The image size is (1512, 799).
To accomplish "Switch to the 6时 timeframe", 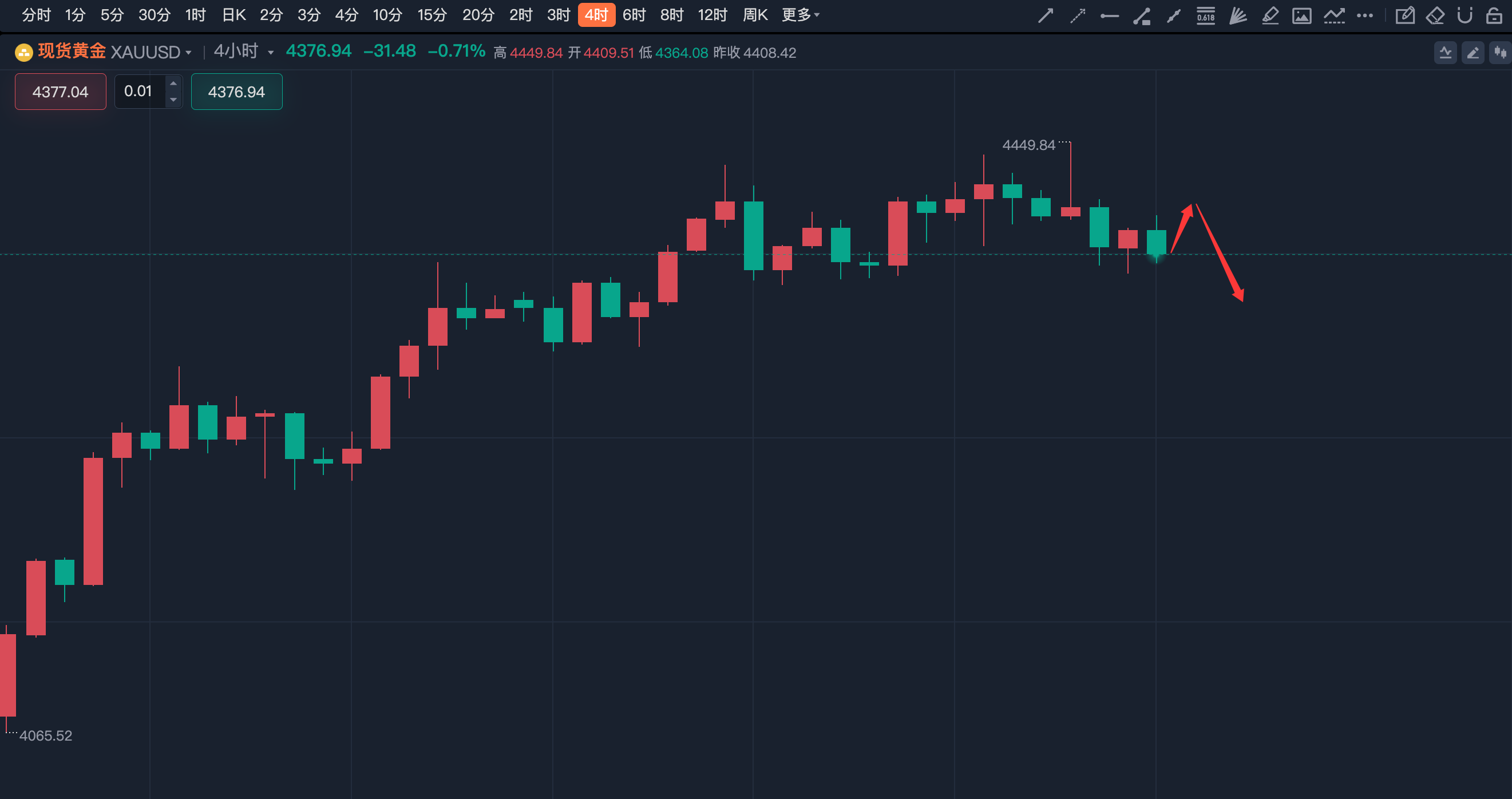I will (634, 15).
